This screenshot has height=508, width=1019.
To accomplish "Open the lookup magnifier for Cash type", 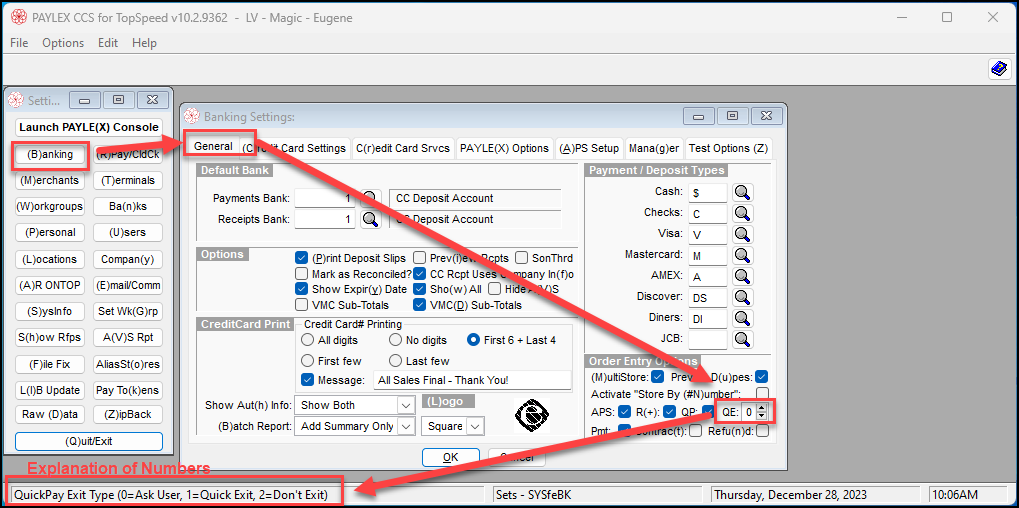I will (x=743, y=192).
